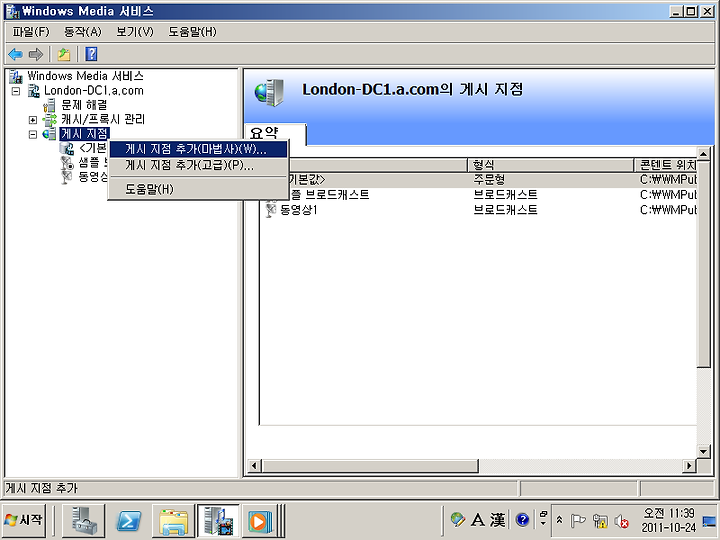720x540 pixels.
Task: Click the 시작 Start button
Action: pyautogui.click(x=24, y=520)
